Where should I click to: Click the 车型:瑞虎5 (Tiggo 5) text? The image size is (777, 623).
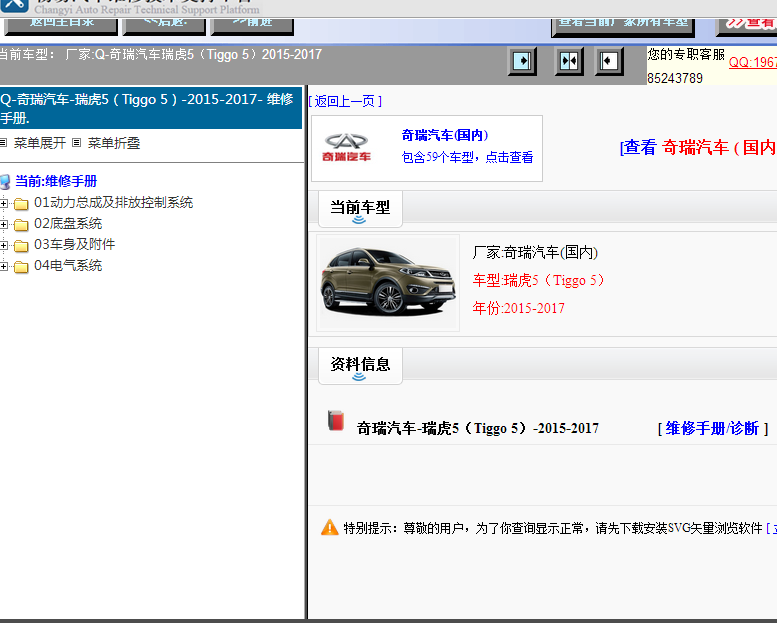(x=539, y=281)
